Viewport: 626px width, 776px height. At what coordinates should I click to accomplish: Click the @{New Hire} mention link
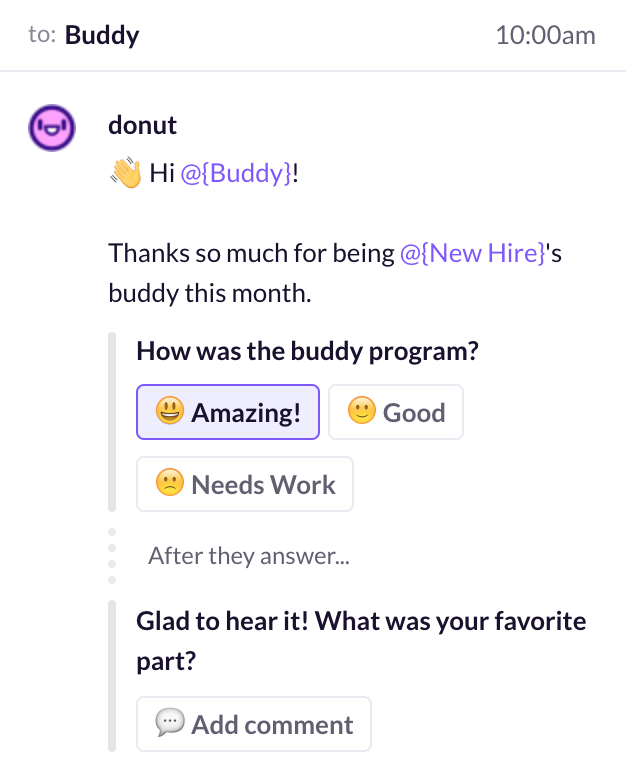[x=472, y=253]
